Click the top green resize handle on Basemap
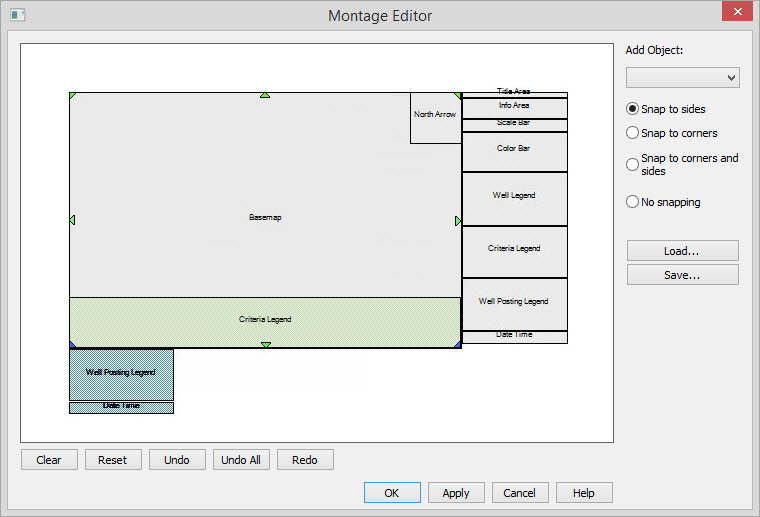The image size is (760, 517). [x=265, y=95]
